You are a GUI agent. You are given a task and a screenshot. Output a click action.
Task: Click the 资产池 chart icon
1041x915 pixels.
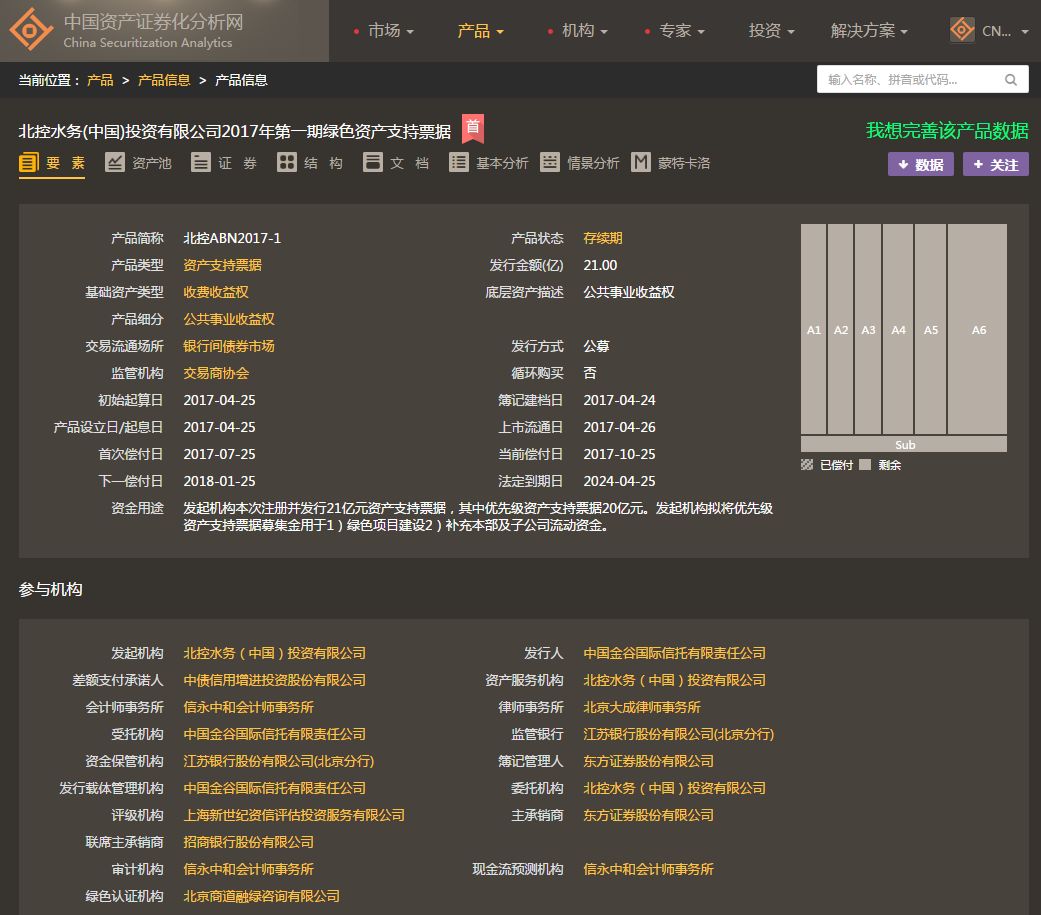click(115, 163)
